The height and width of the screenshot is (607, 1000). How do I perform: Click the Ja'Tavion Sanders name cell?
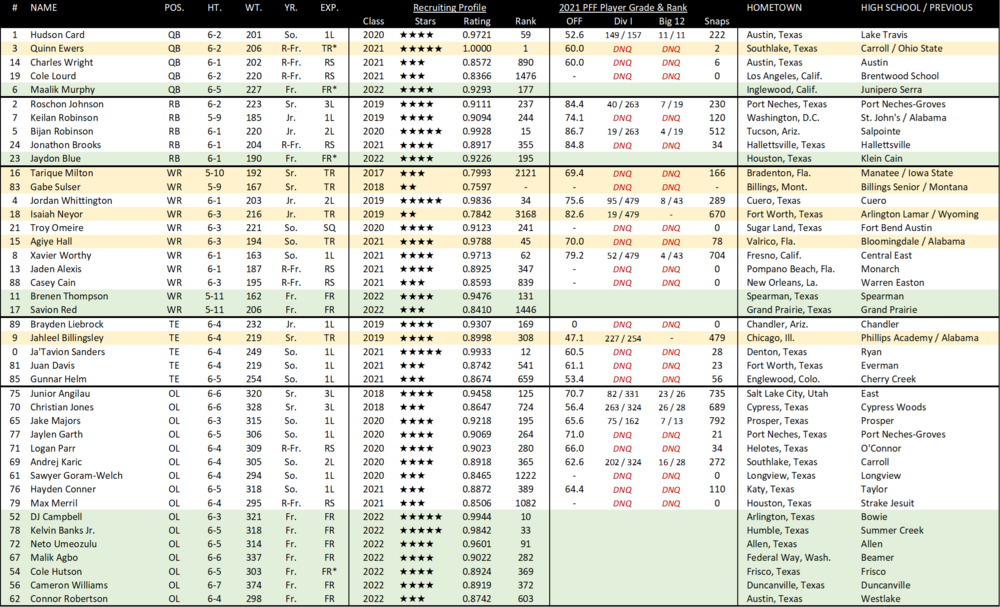67,352
